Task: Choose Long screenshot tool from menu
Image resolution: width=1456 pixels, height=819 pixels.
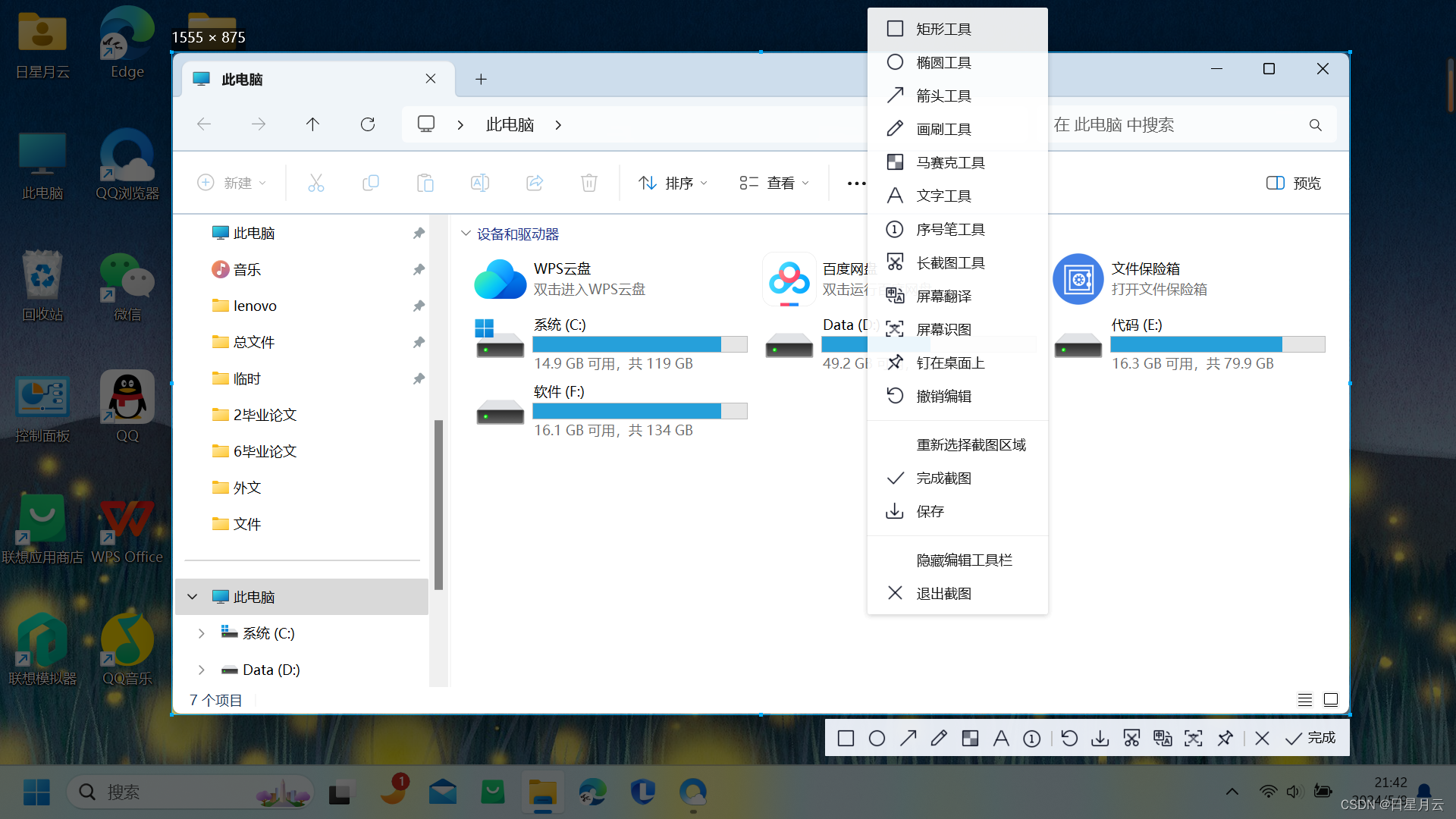Action: point(950,262)
